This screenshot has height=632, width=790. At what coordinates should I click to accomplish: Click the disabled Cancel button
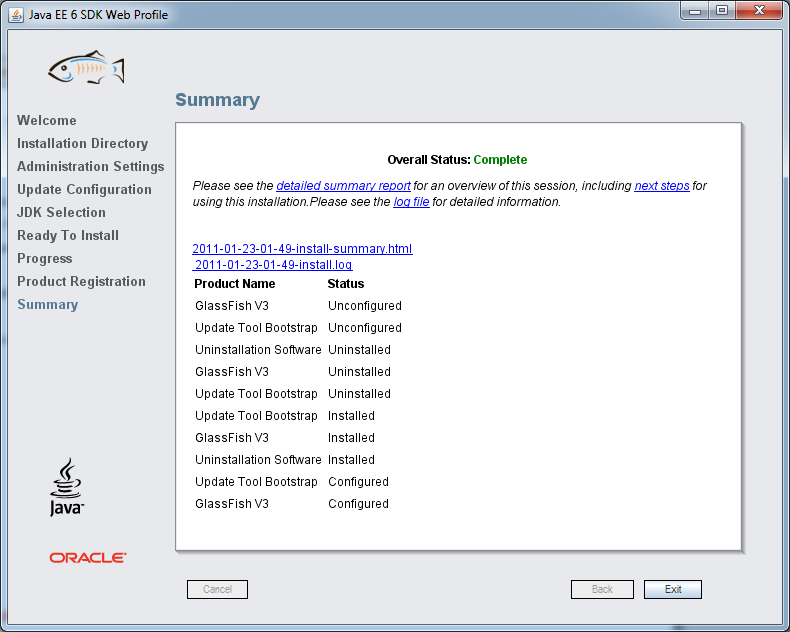point(217,589)
